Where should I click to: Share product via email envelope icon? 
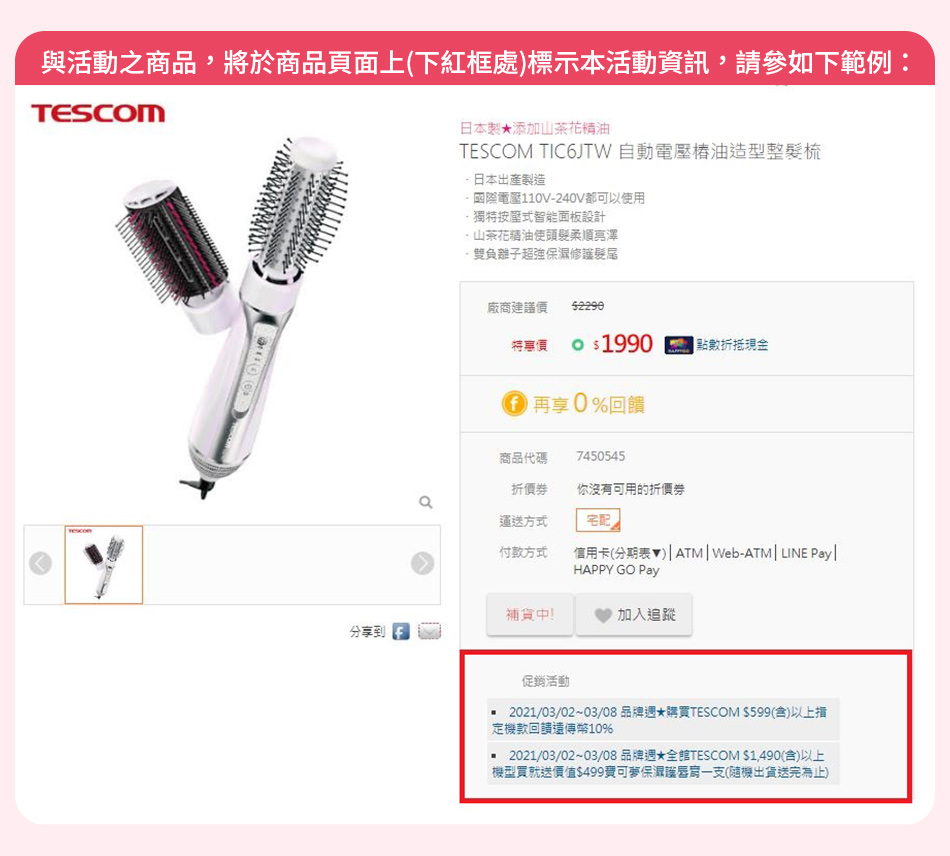point(430,632)
